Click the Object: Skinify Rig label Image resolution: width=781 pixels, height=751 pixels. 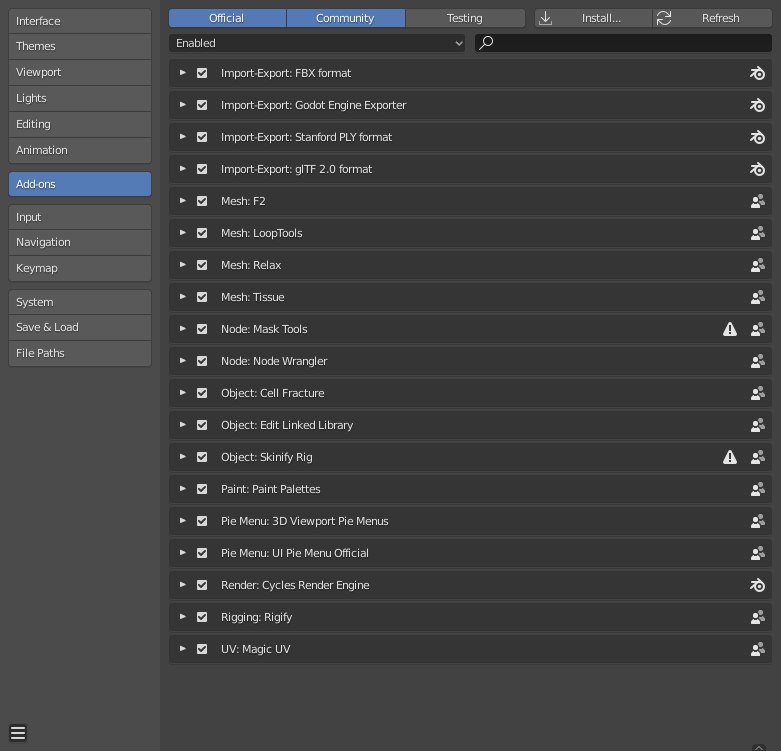[x=267, y=457]
